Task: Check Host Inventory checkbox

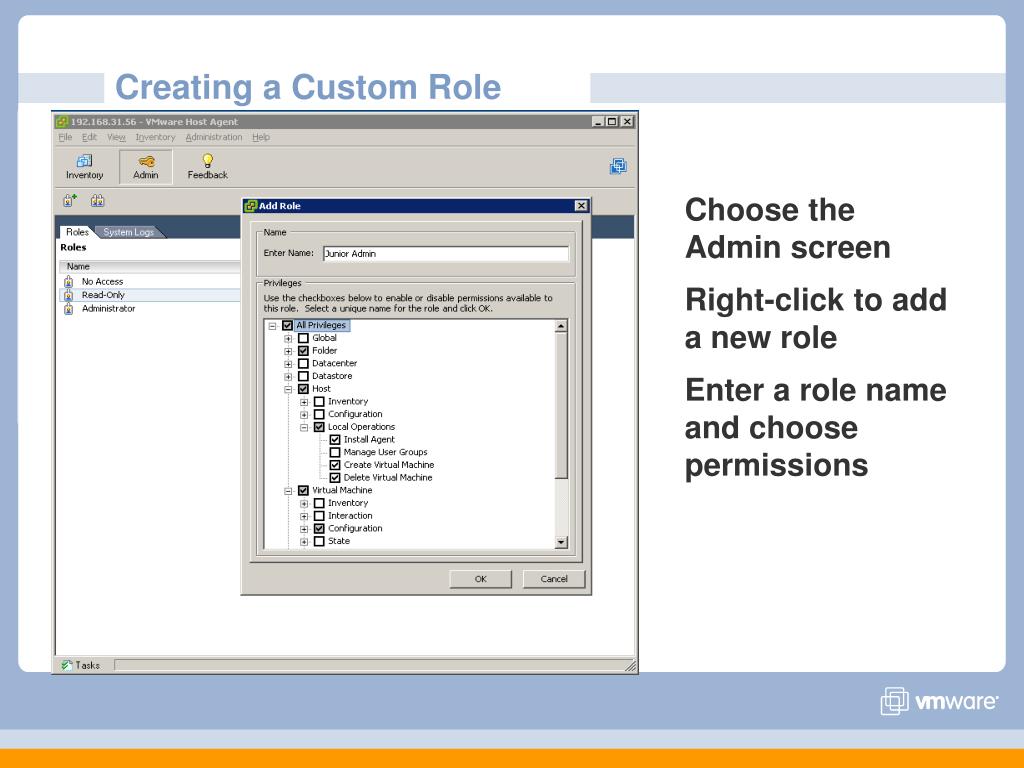Action: pyautogui.click(x=319, y=402)
